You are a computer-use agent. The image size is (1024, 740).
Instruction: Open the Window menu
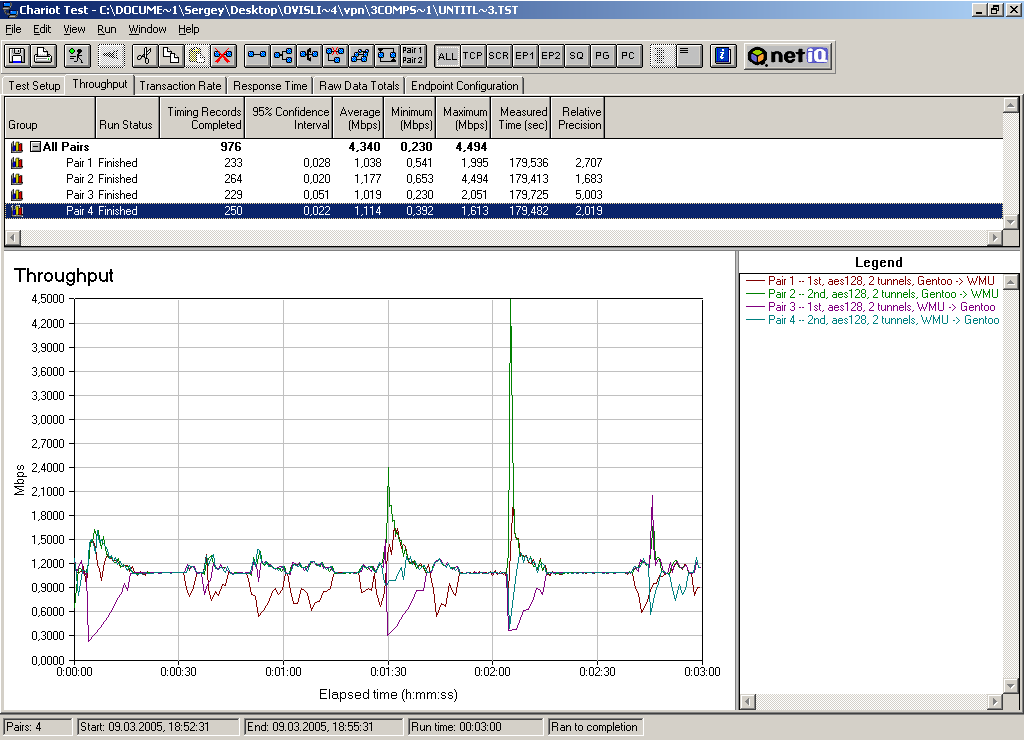[147, 29]
